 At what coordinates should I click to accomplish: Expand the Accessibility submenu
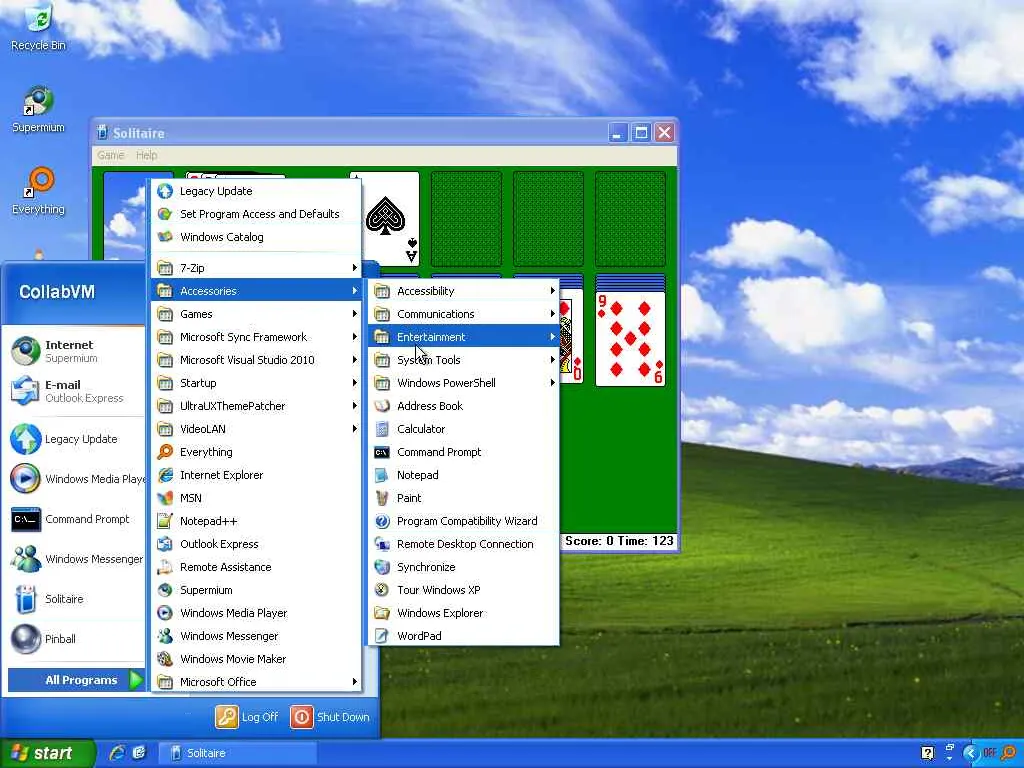(x=464, y=291)
